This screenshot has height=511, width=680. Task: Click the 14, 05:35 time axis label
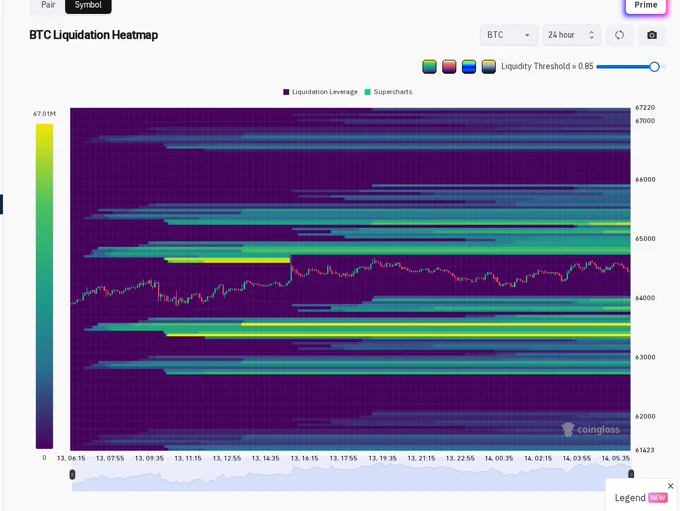616,458
